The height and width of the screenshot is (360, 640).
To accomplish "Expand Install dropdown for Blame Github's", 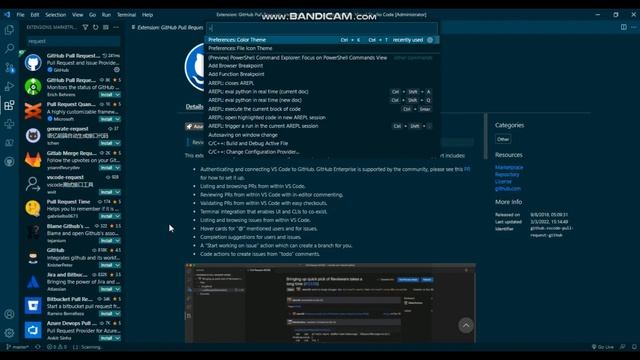I will [x=118, y=240].
